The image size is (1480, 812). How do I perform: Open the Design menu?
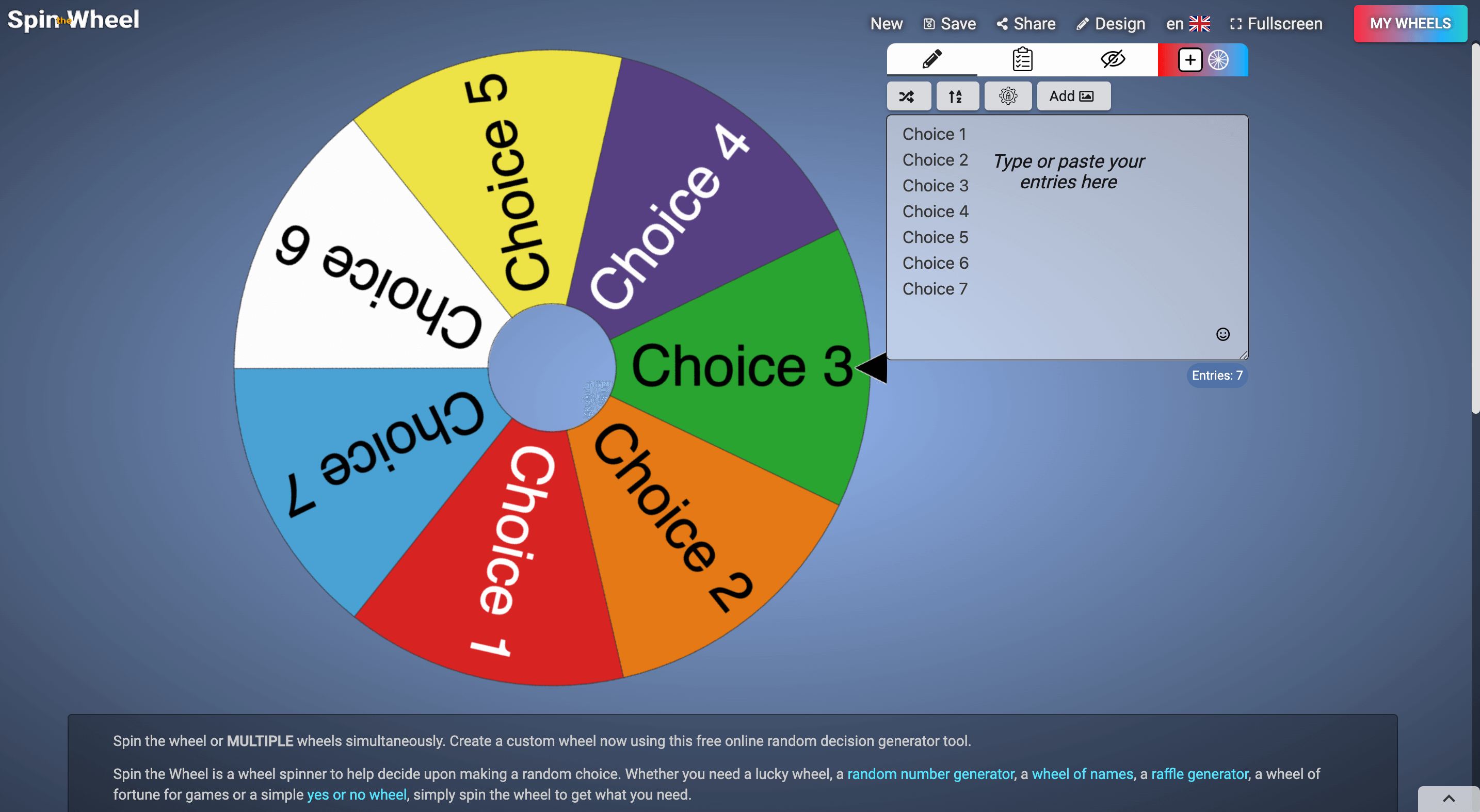(1110, 24)
